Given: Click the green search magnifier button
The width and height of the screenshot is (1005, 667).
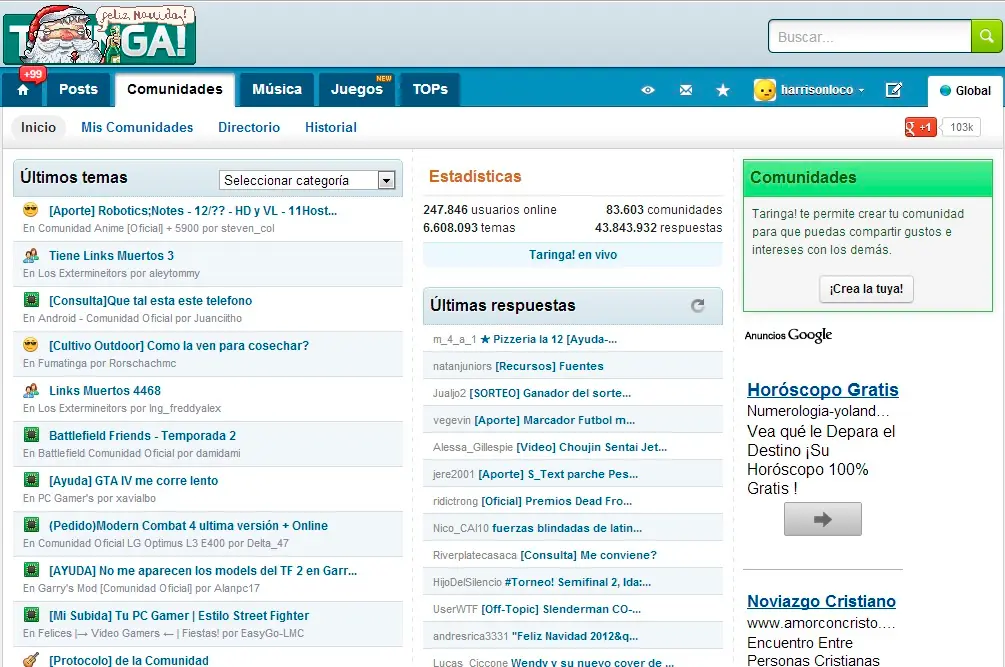Looking at the screenshot, I should [986, 37].
